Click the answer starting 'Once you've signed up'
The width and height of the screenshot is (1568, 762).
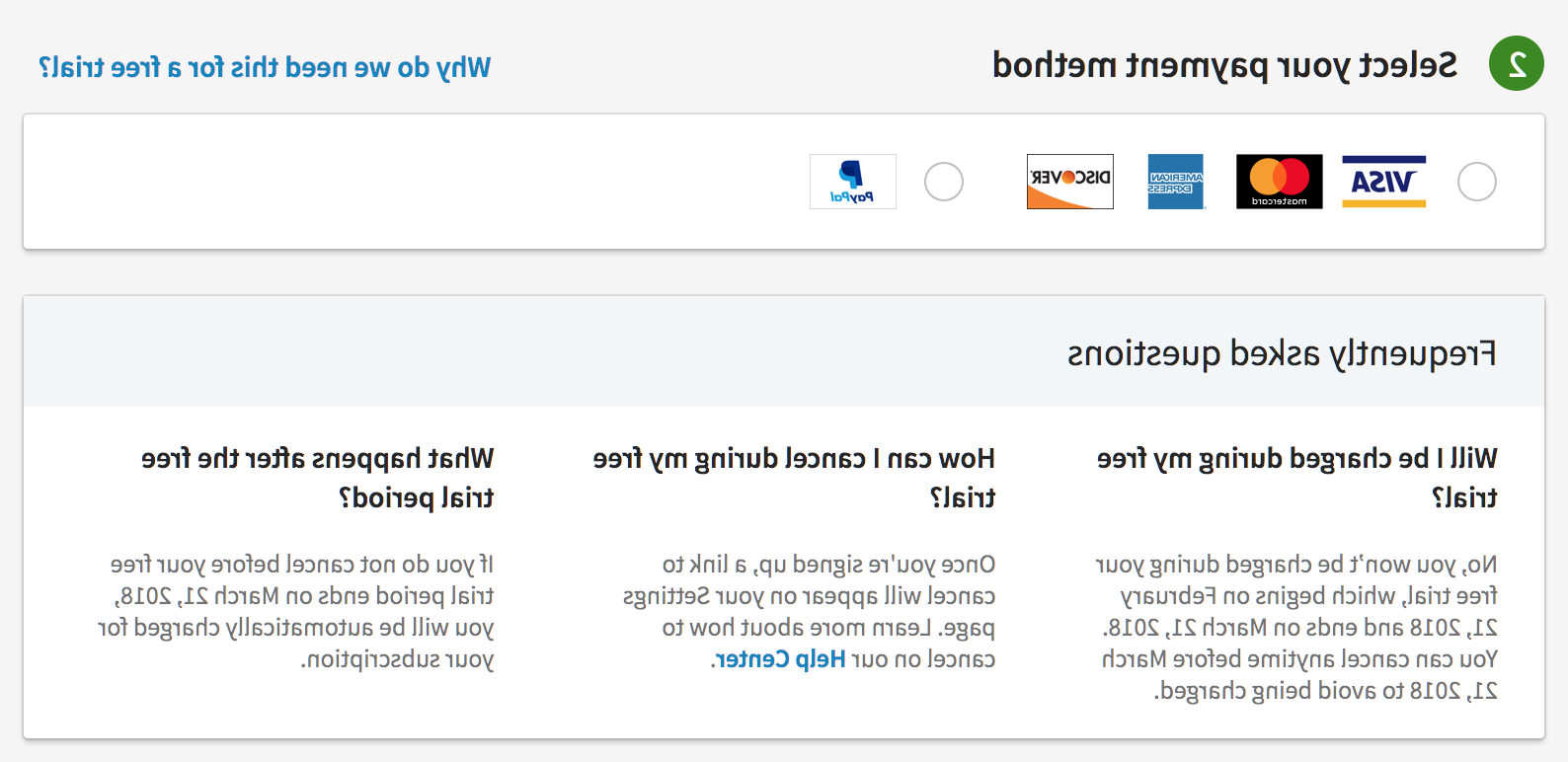tap(809, 612)
